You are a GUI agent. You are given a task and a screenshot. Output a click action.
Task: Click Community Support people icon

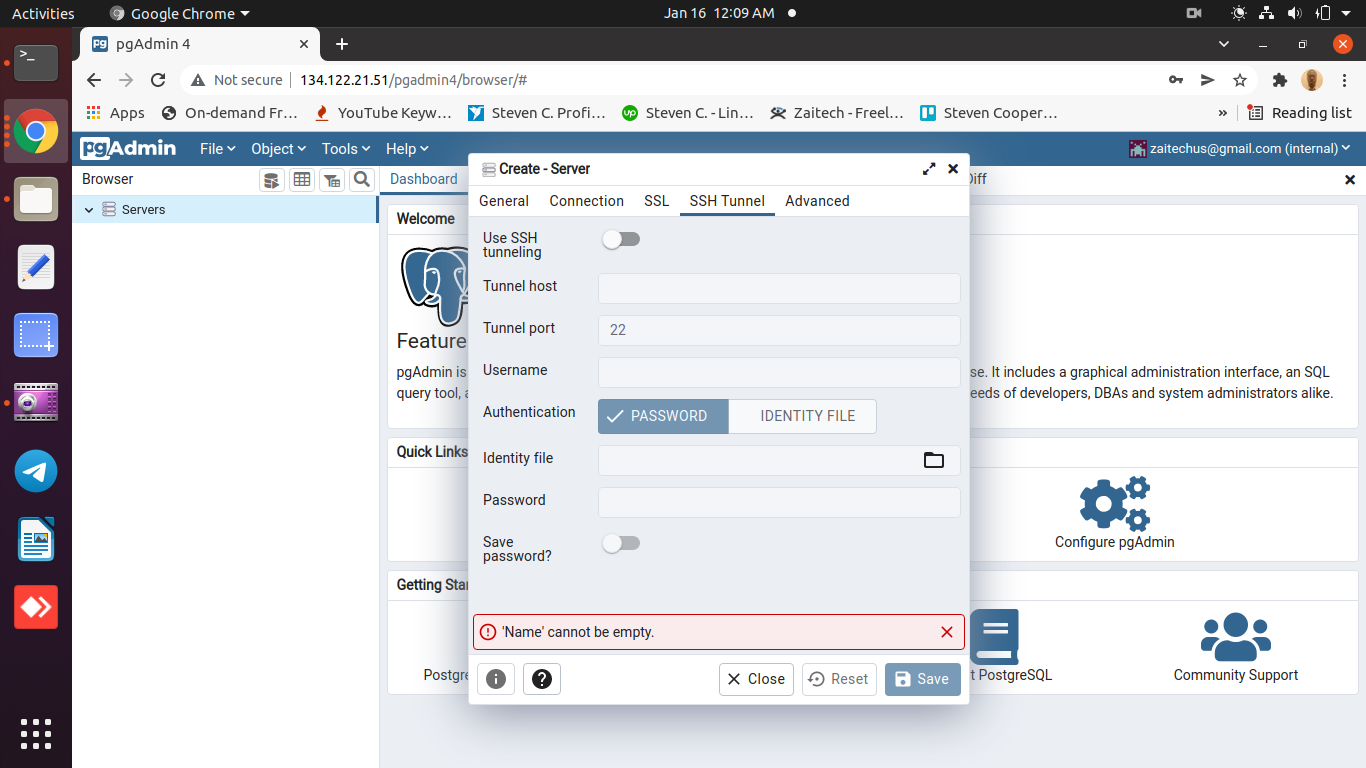1236,637
